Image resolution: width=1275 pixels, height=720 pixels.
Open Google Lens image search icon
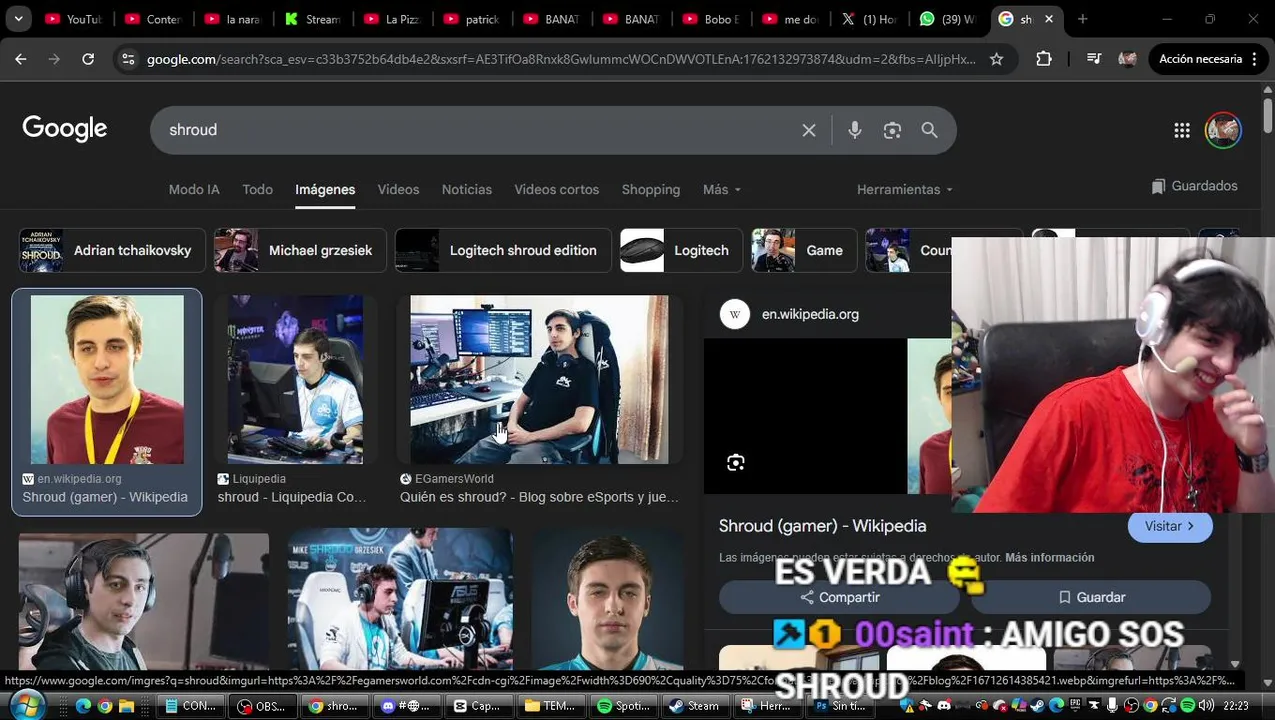[x=892, y=130]
